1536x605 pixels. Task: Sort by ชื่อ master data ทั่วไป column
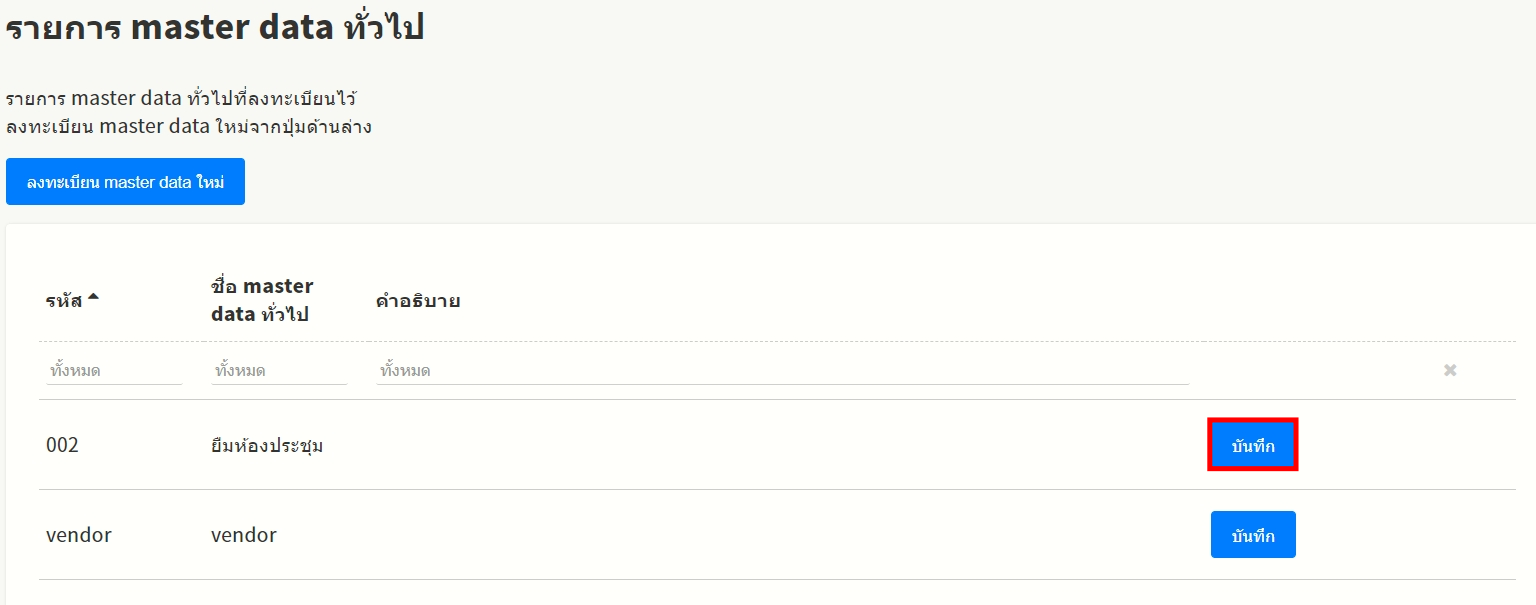(x=262, y=300)
